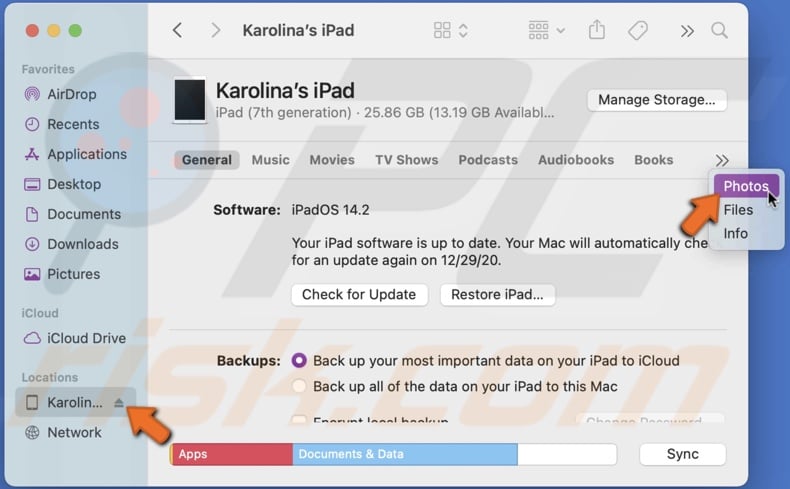Expand the hidden tabs overflow chevrons

(x=722, y=161)
